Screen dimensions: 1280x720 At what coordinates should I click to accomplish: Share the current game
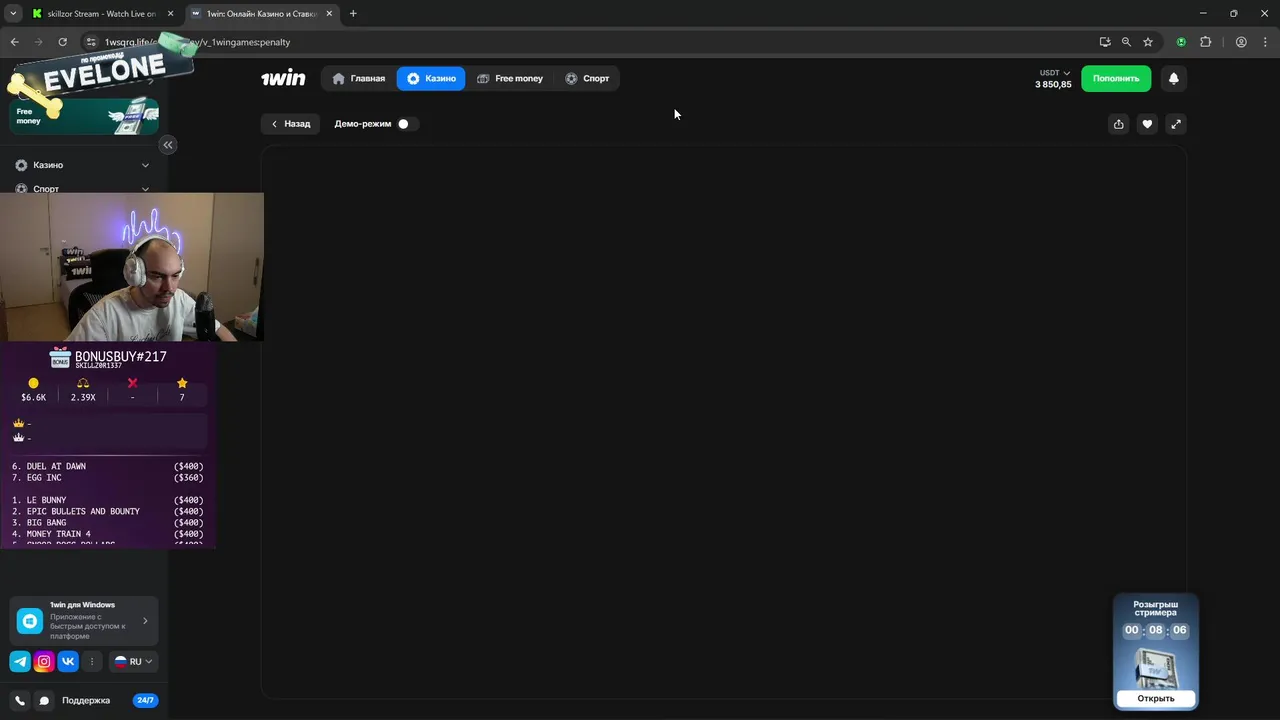click(1118, 124)
